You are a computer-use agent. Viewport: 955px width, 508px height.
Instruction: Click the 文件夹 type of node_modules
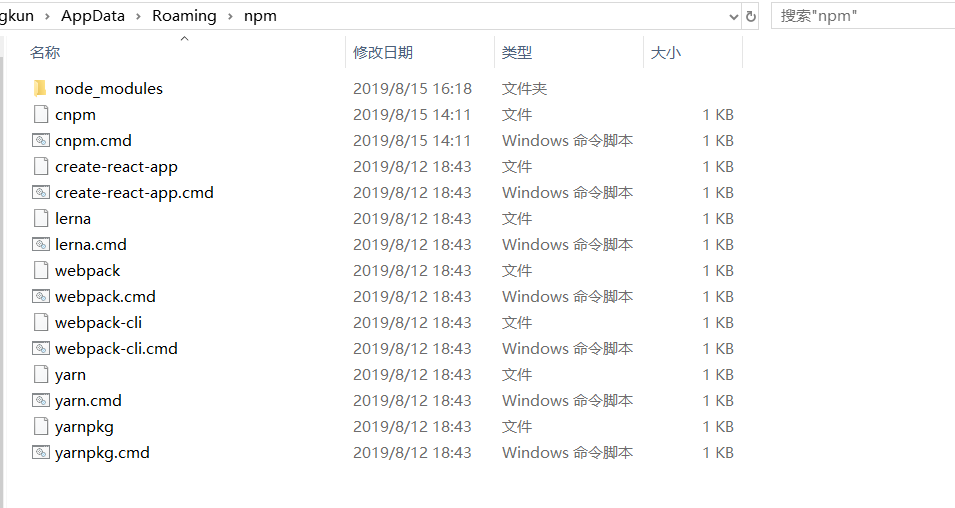(524, 89)
